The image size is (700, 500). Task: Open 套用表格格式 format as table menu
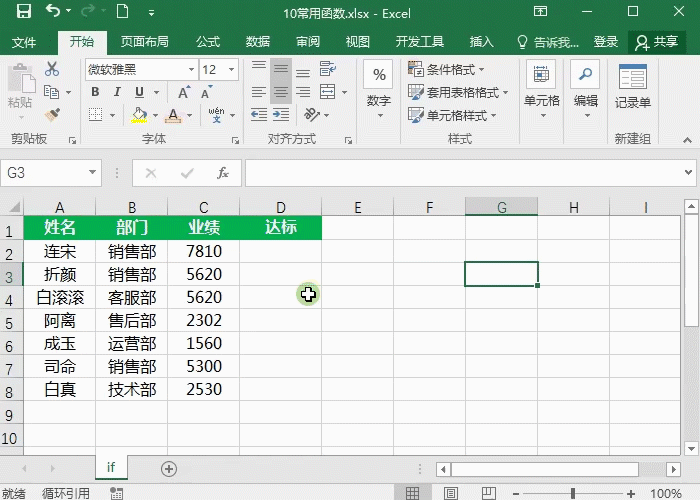point(458,92)
